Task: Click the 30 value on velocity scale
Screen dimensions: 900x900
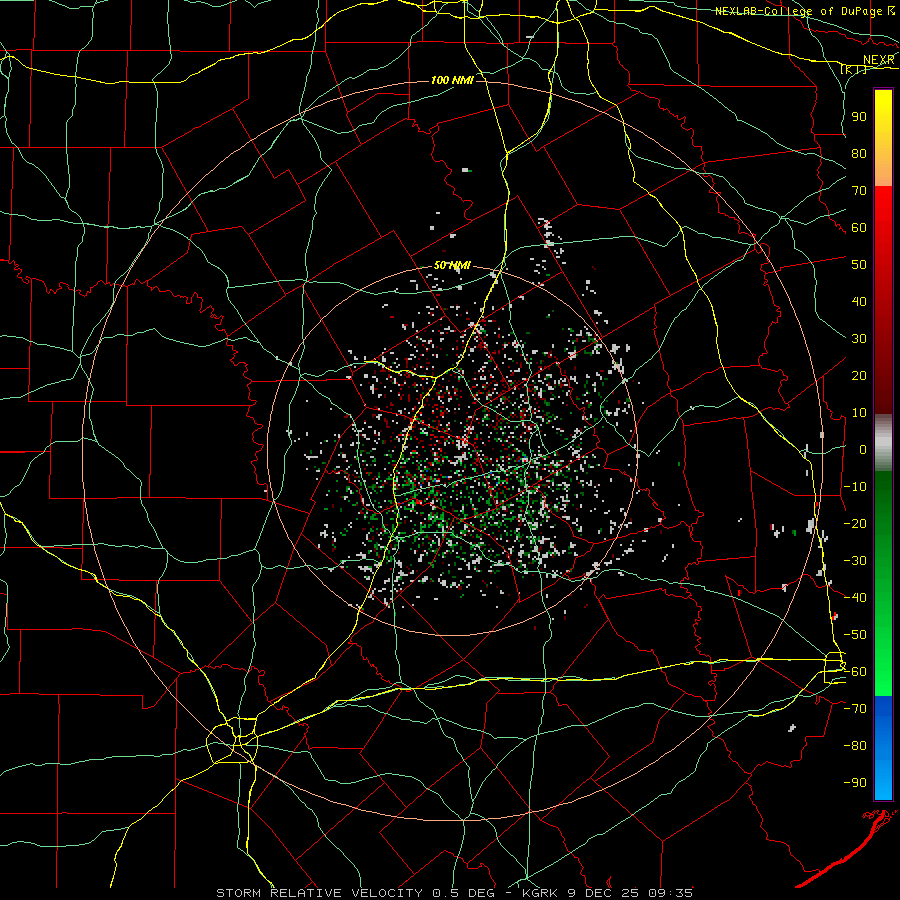Action: (x=859, y=339)
